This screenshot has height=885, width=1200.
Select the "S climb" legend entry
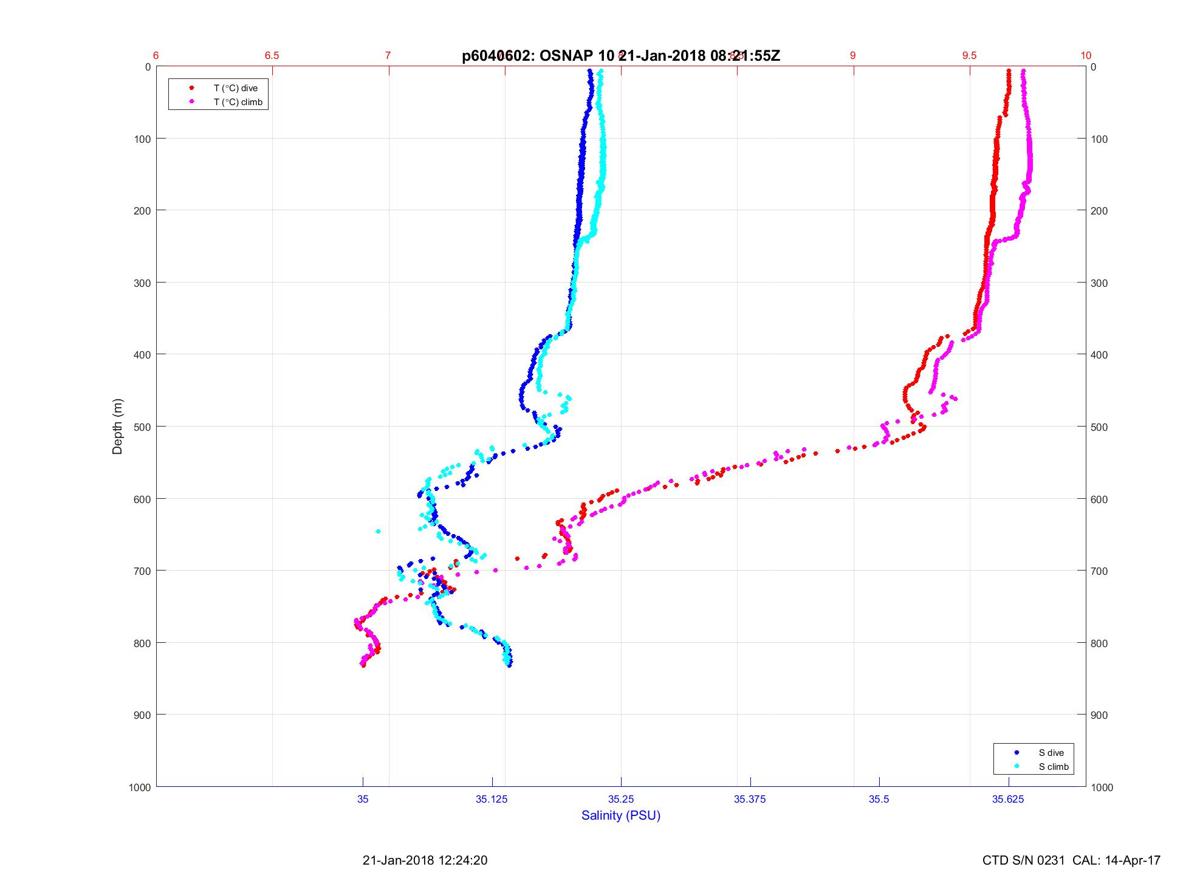[1053, 766]
